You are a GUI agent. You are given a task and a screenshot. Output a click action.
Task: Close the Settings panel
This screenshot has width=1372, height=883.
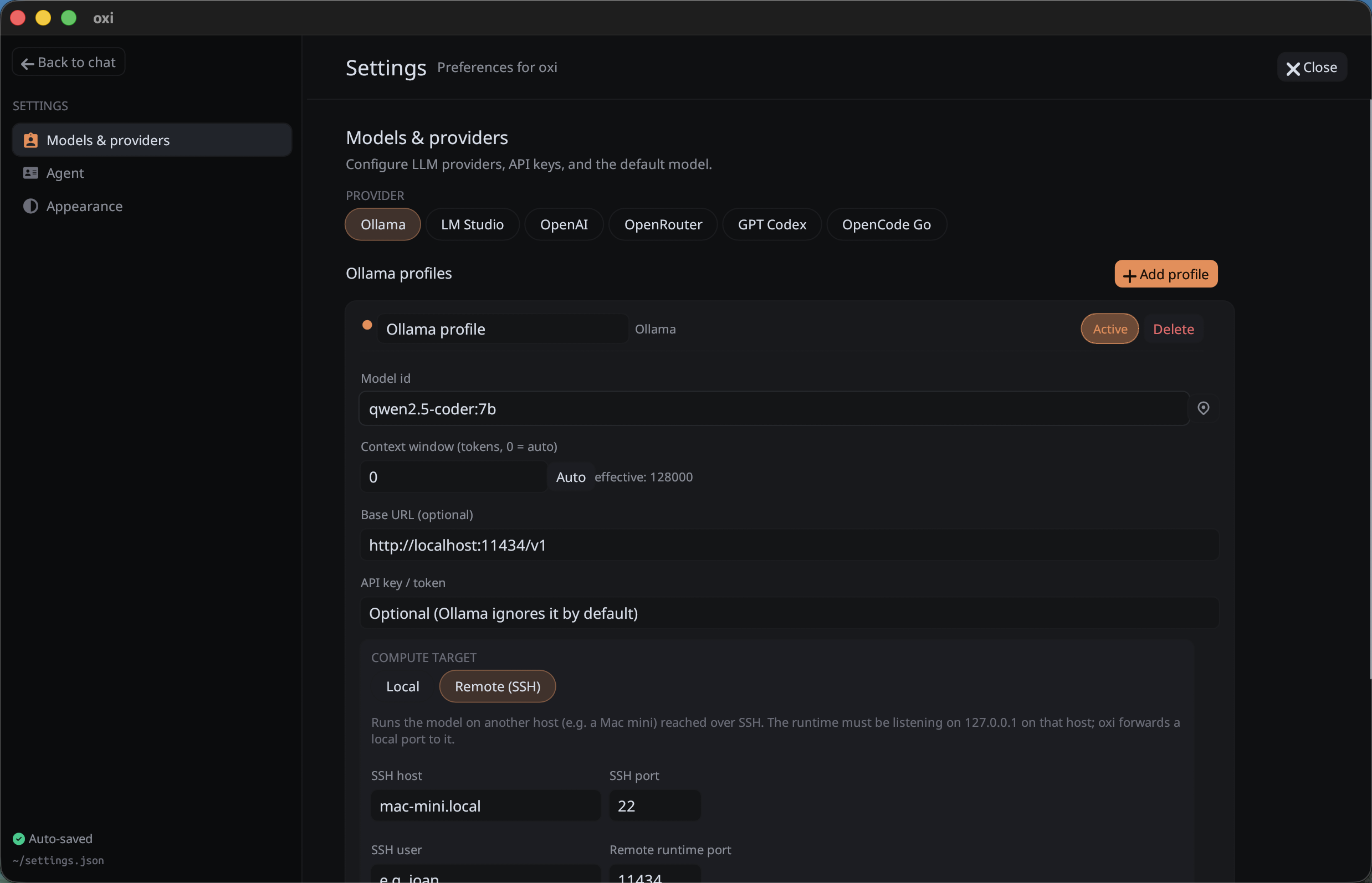click(x=1311, y=67)
